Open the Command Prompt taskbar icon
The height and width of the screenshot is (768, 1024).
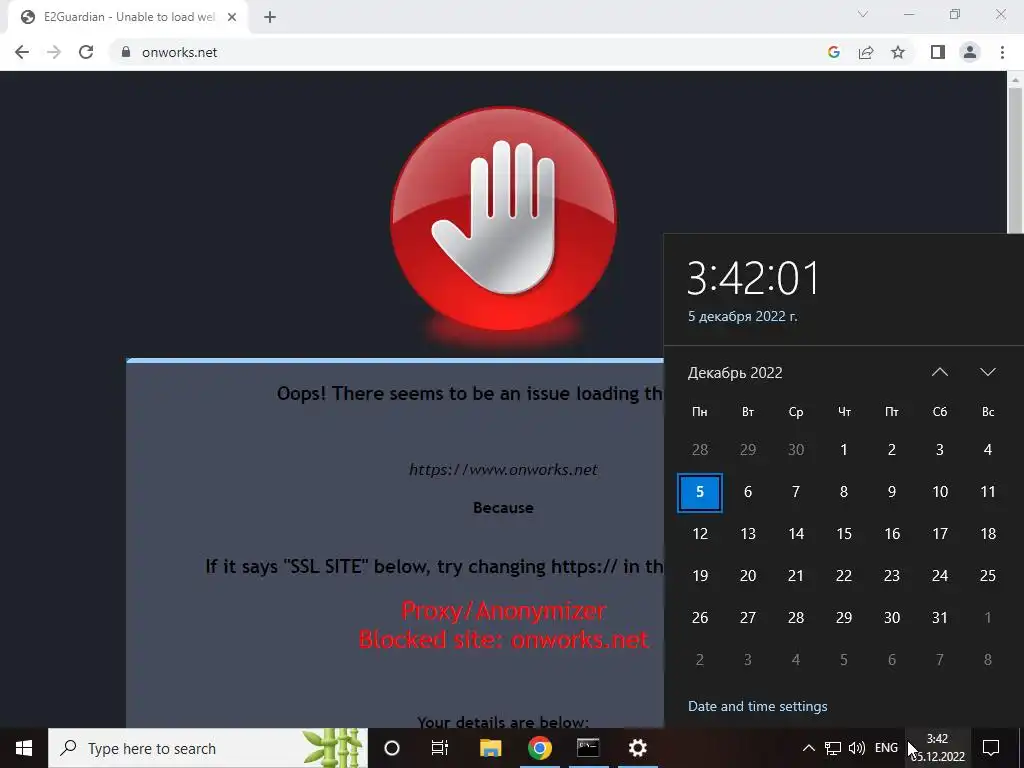click(x=588, y=748)
